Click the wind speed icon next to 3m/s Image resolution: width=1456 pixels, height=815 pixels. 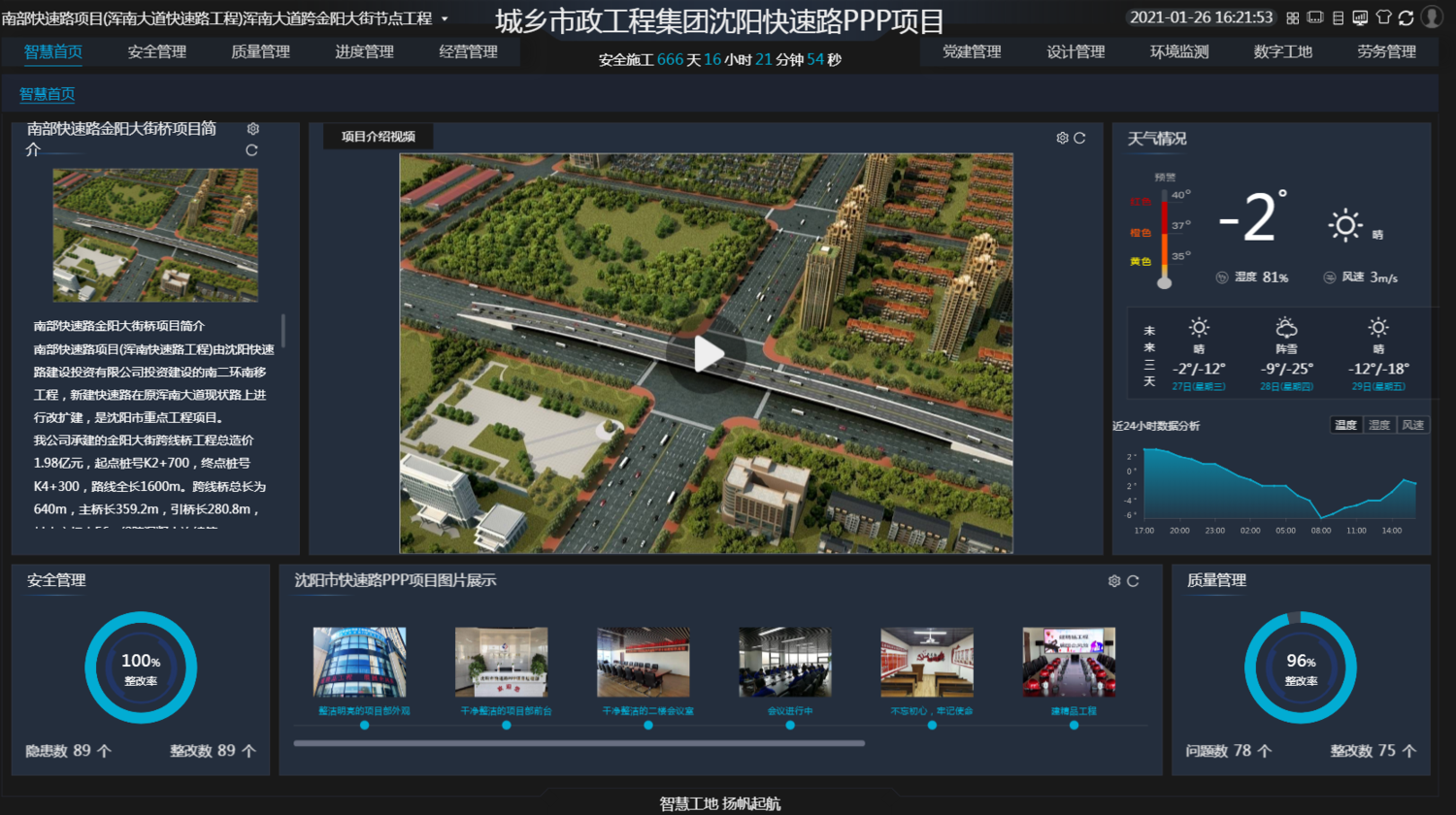(1330, 277)
